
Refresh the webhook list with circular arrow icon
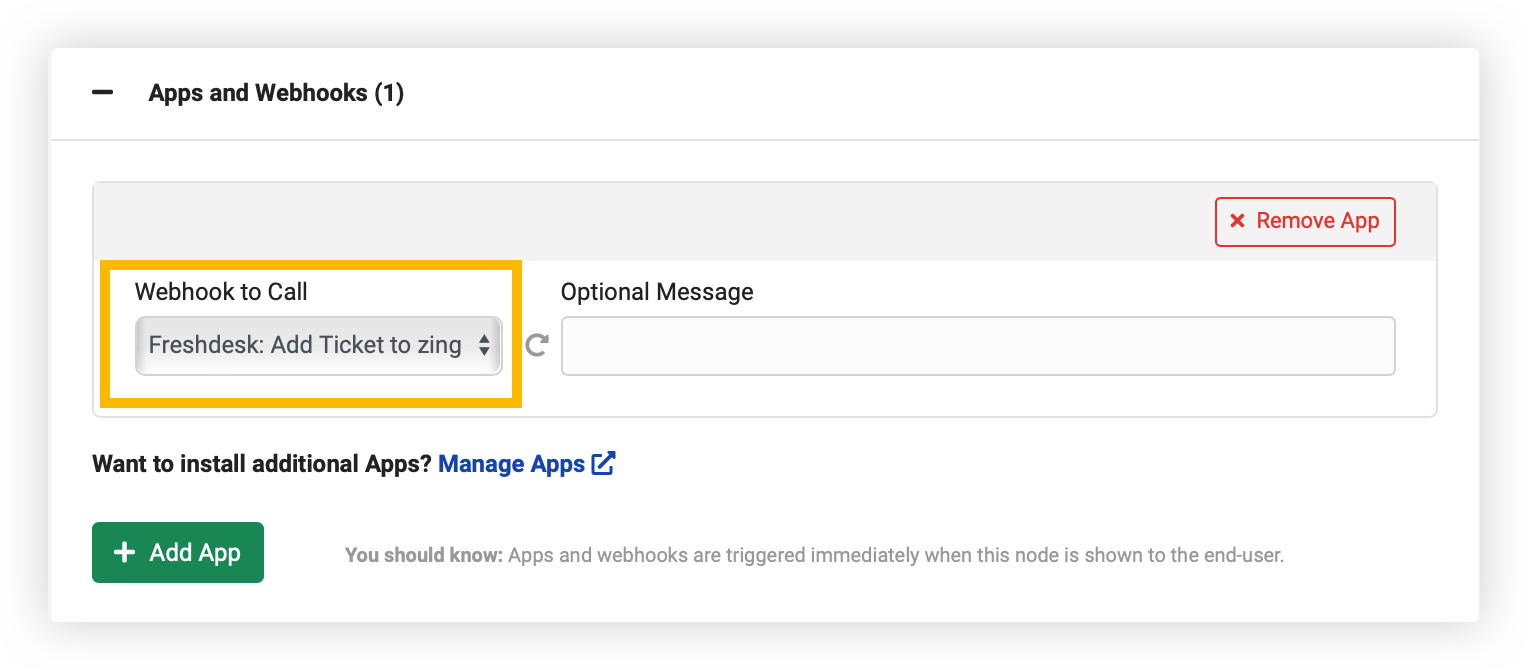tap(537, 346)
